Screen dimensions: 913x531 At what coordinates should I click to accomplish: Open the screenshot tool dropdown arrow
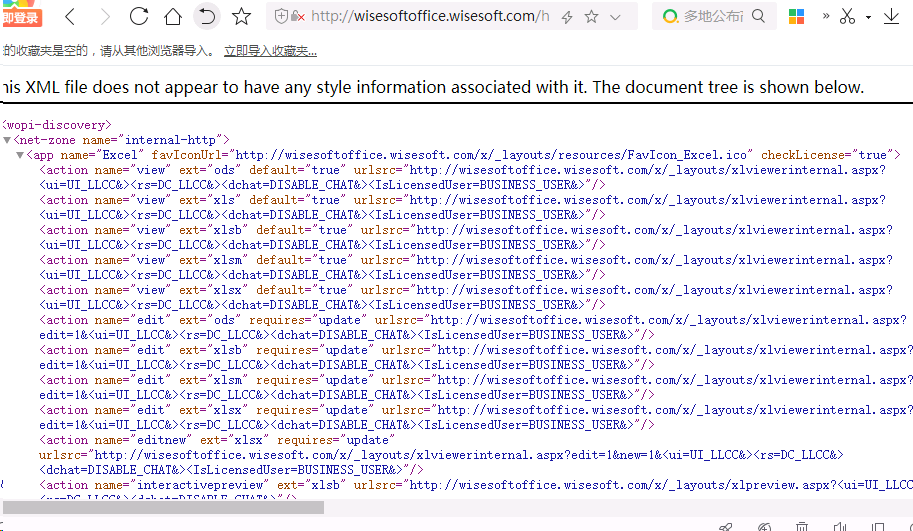point(868,17)
